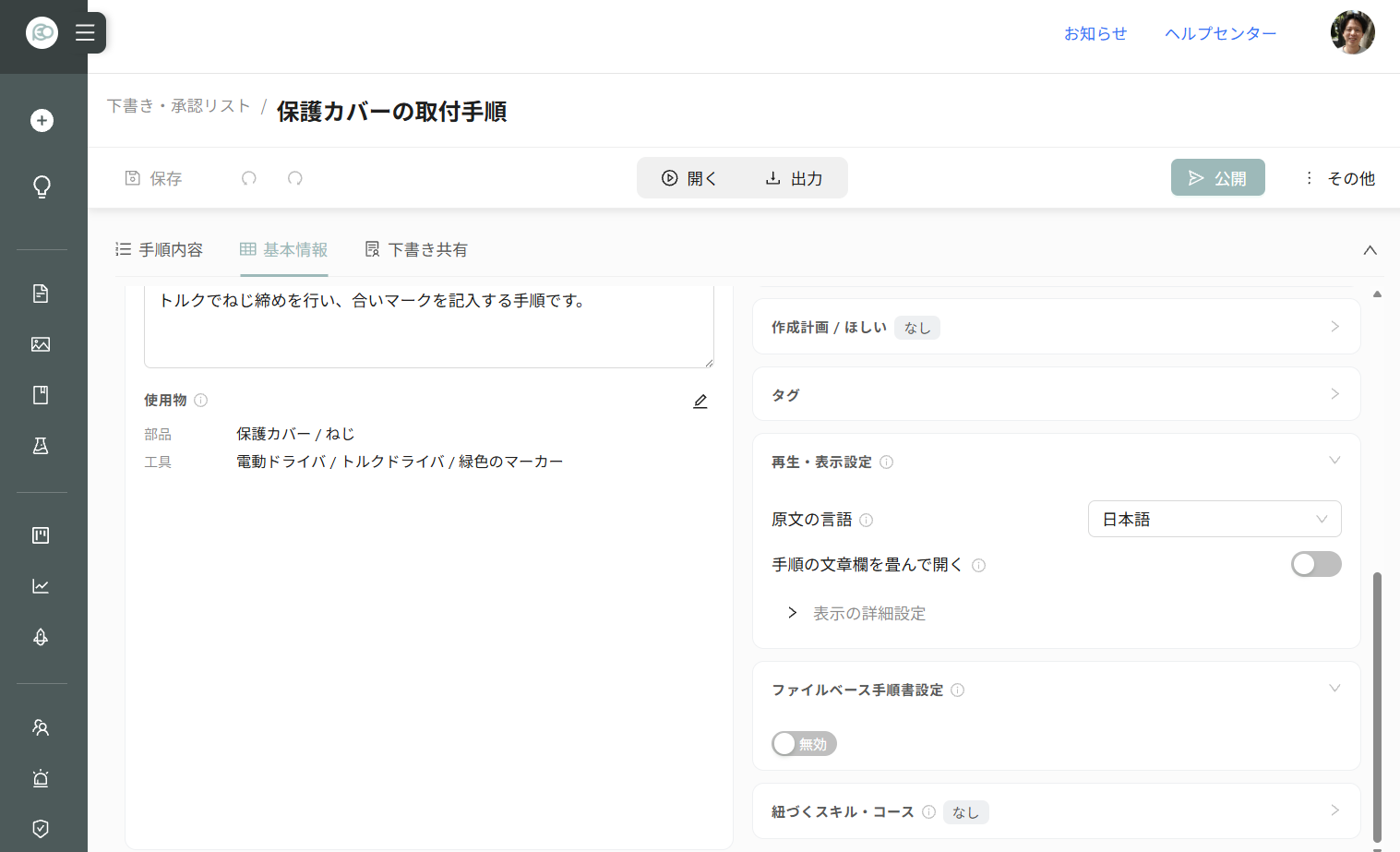Click the description text area
This screenshot has width=1400, height=852.
coord(429,326)
